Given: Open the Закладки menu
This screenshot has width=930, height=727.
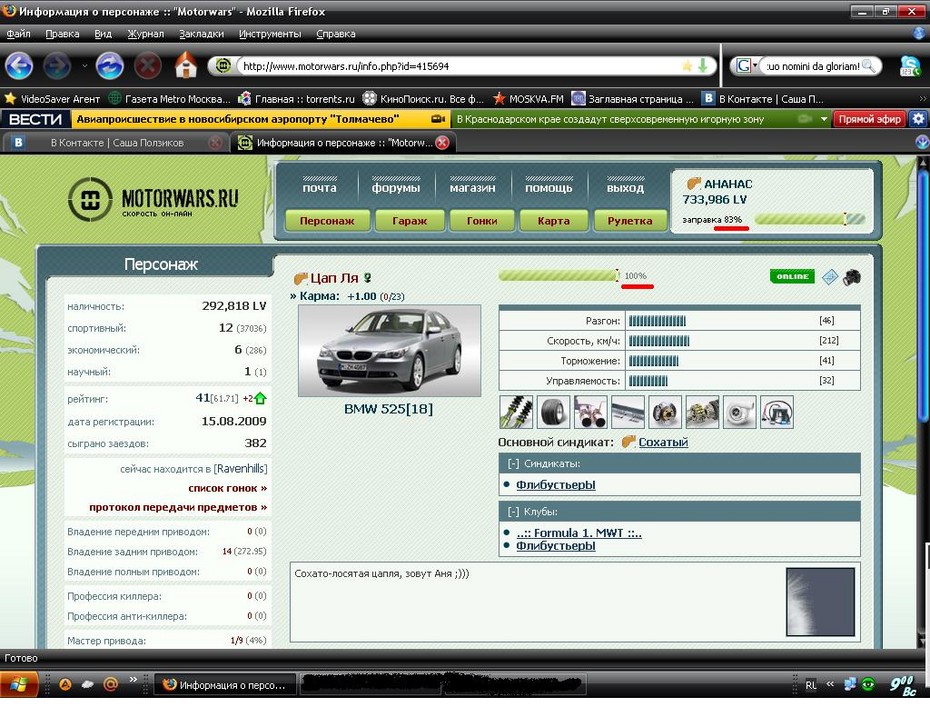Looking at the screenshot, I should coord(202,34).
